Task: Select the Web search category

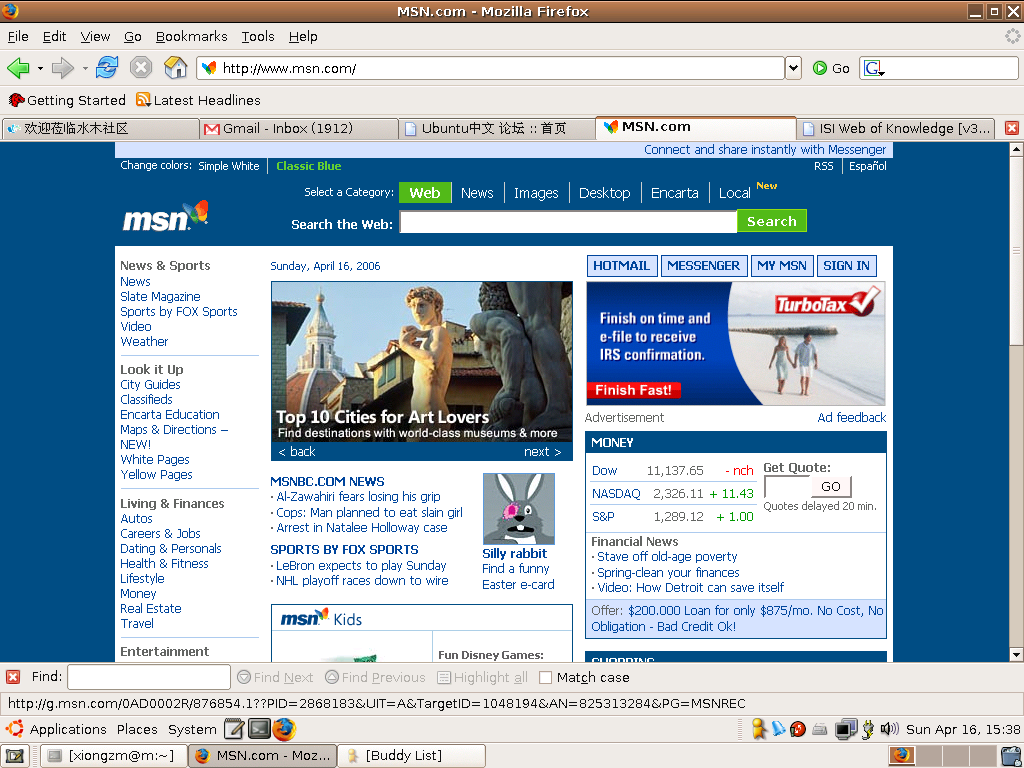Action: coord(425,193)
